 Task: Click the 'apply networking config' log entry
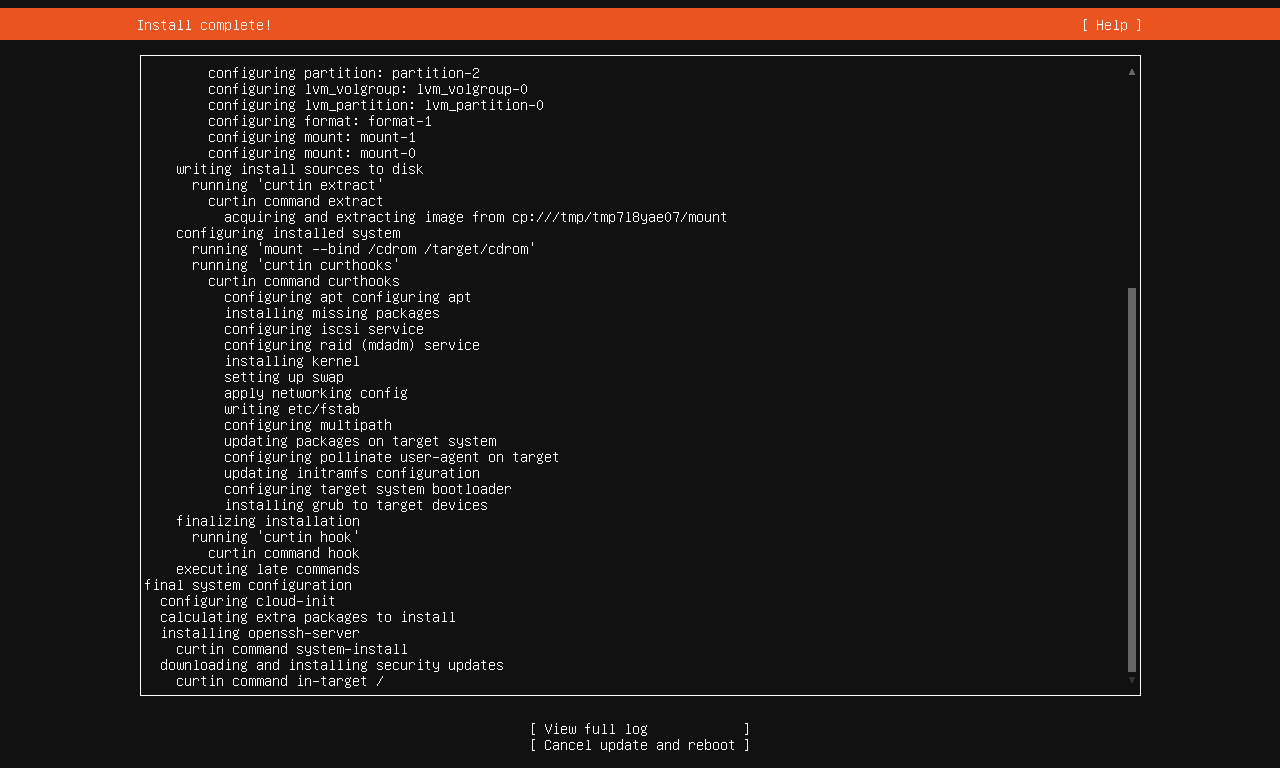click(315, 393)
